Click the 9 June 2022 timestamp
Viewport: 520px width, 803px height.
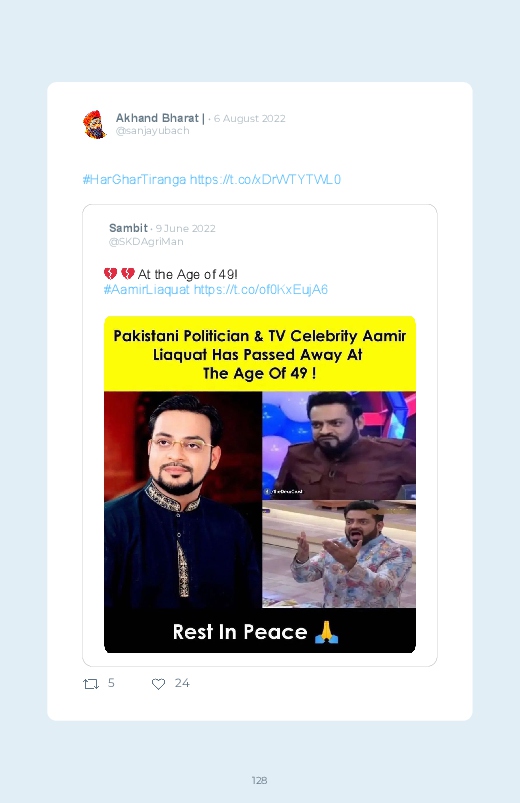pos(185,228)
